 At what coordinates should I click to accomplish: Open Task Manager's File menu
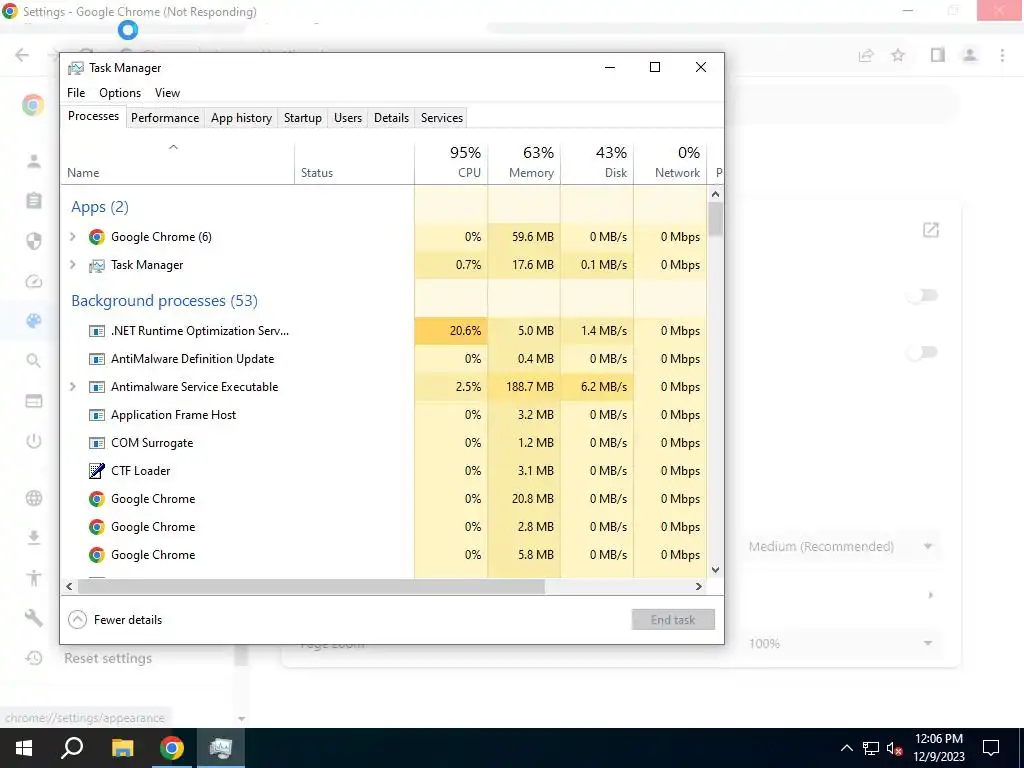(76, 93)
